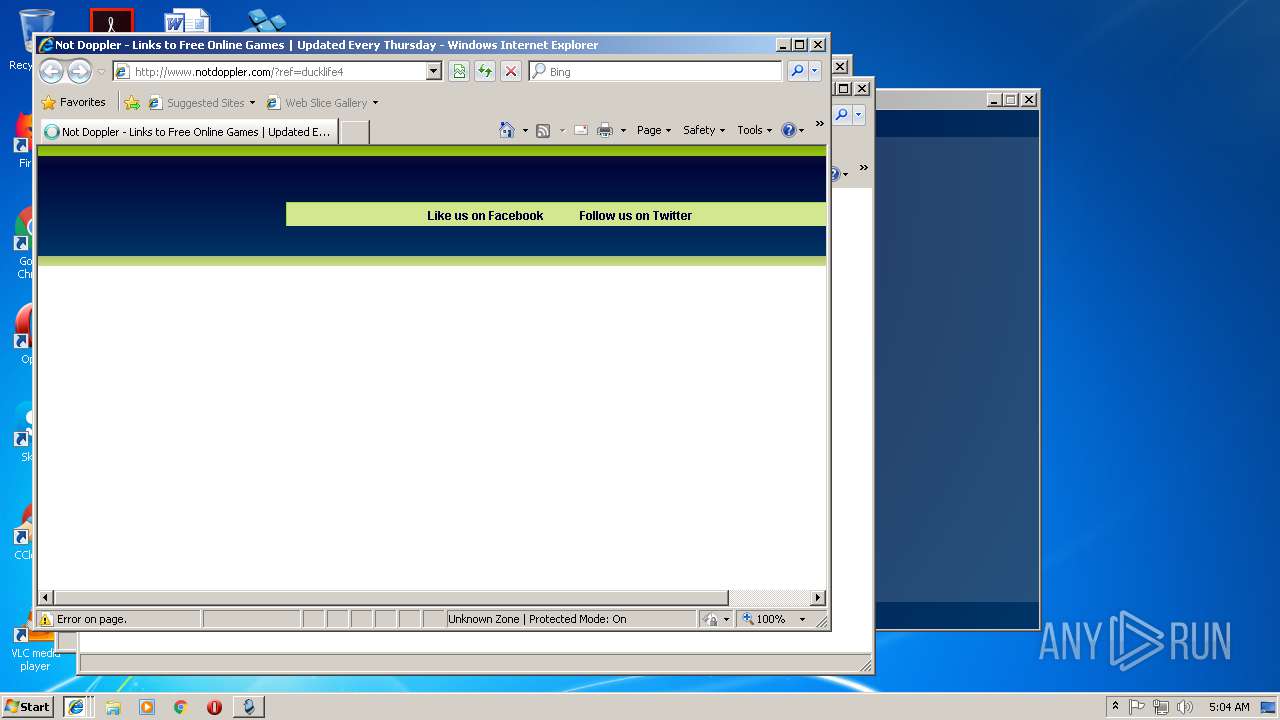1280x720 pixels.
Task: Click the network tray icon
Action: 1161,707
